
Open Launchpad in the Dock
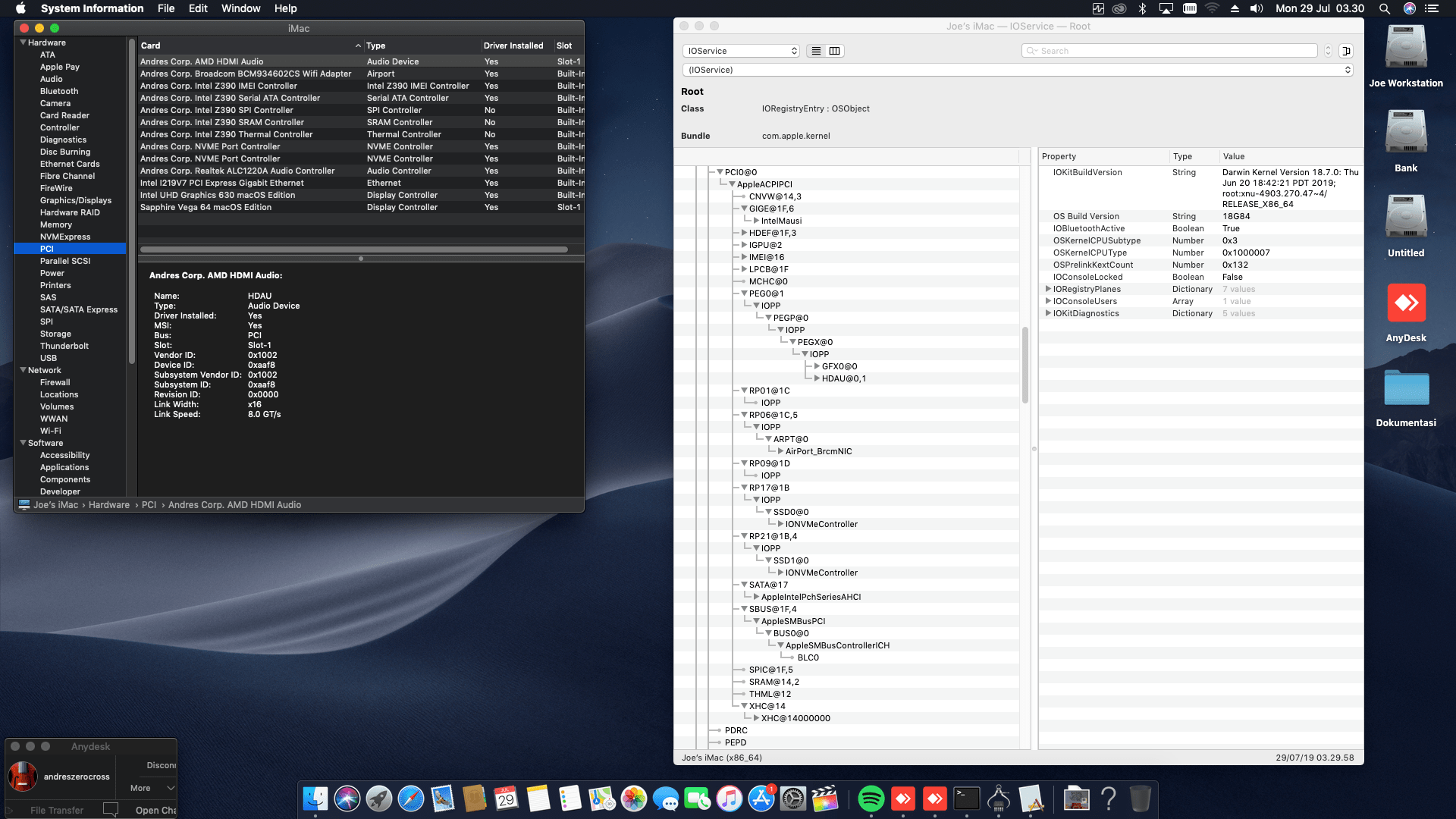[379, 799]
